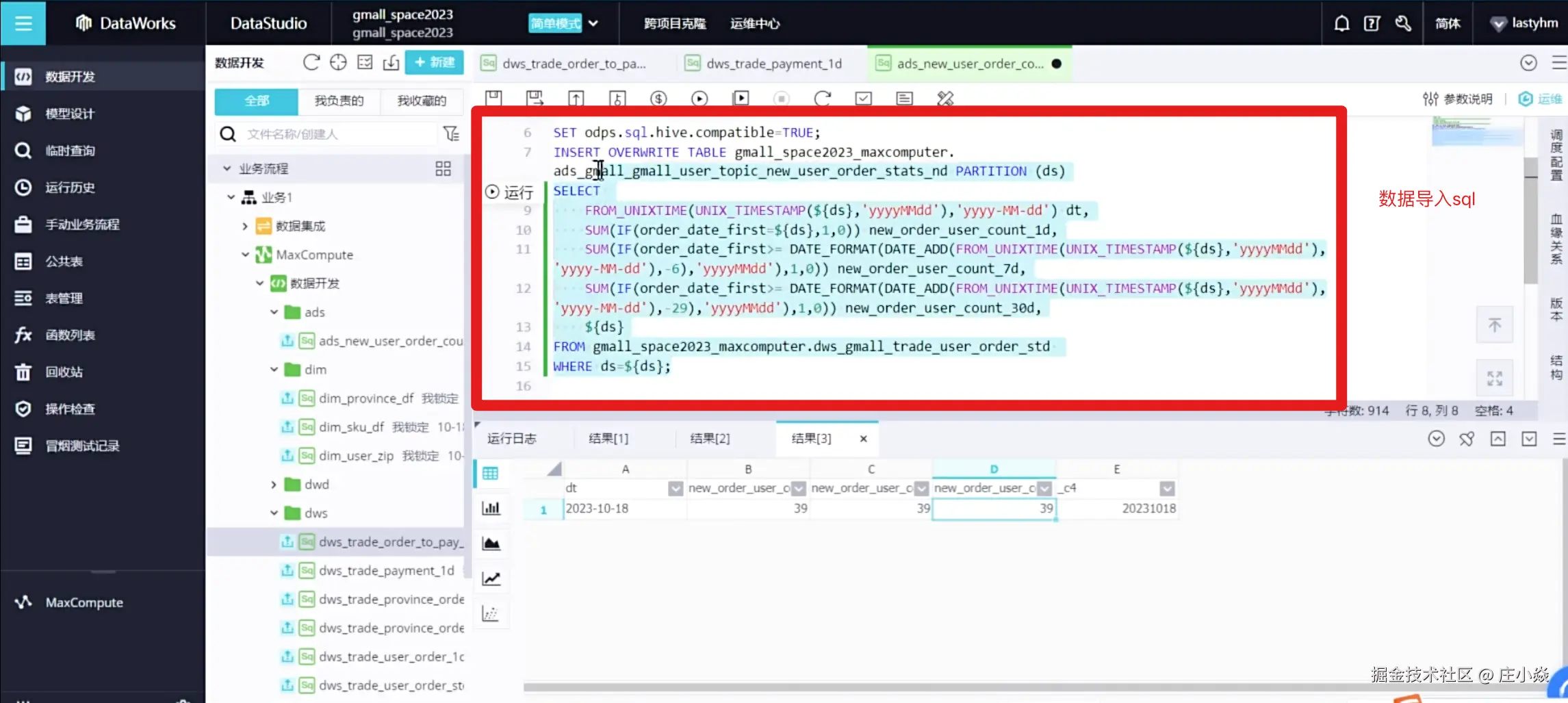
Task: Switch to dws_trade_payment_1d editor tab
Action: coord(773,64)
